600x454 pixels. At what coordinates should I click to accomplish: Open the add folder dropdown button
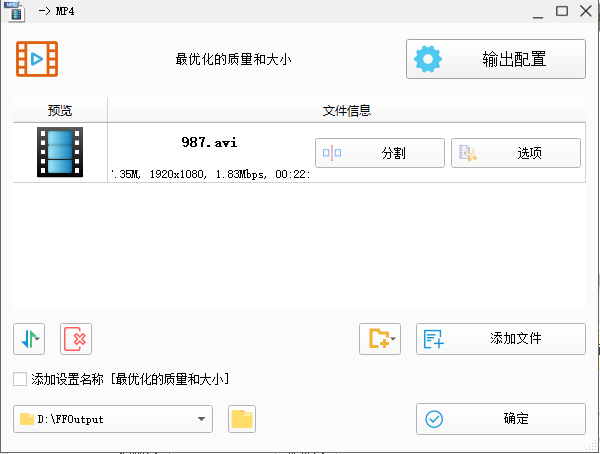point(380,339)
